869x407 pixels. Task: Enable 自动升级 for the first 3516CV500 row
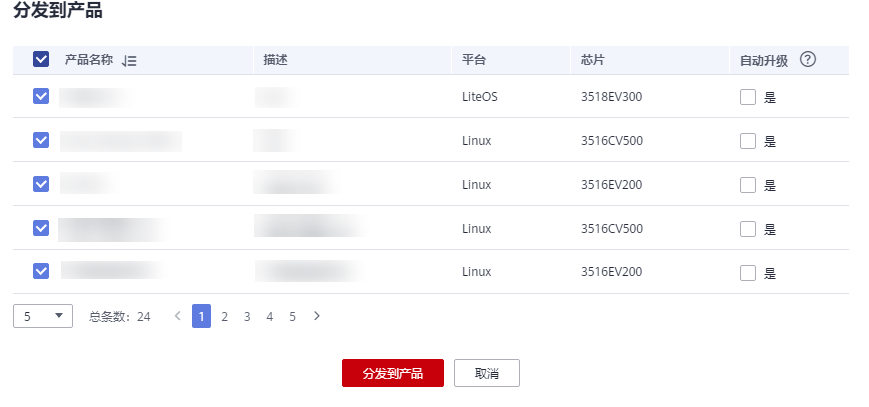tap(748, 141)
